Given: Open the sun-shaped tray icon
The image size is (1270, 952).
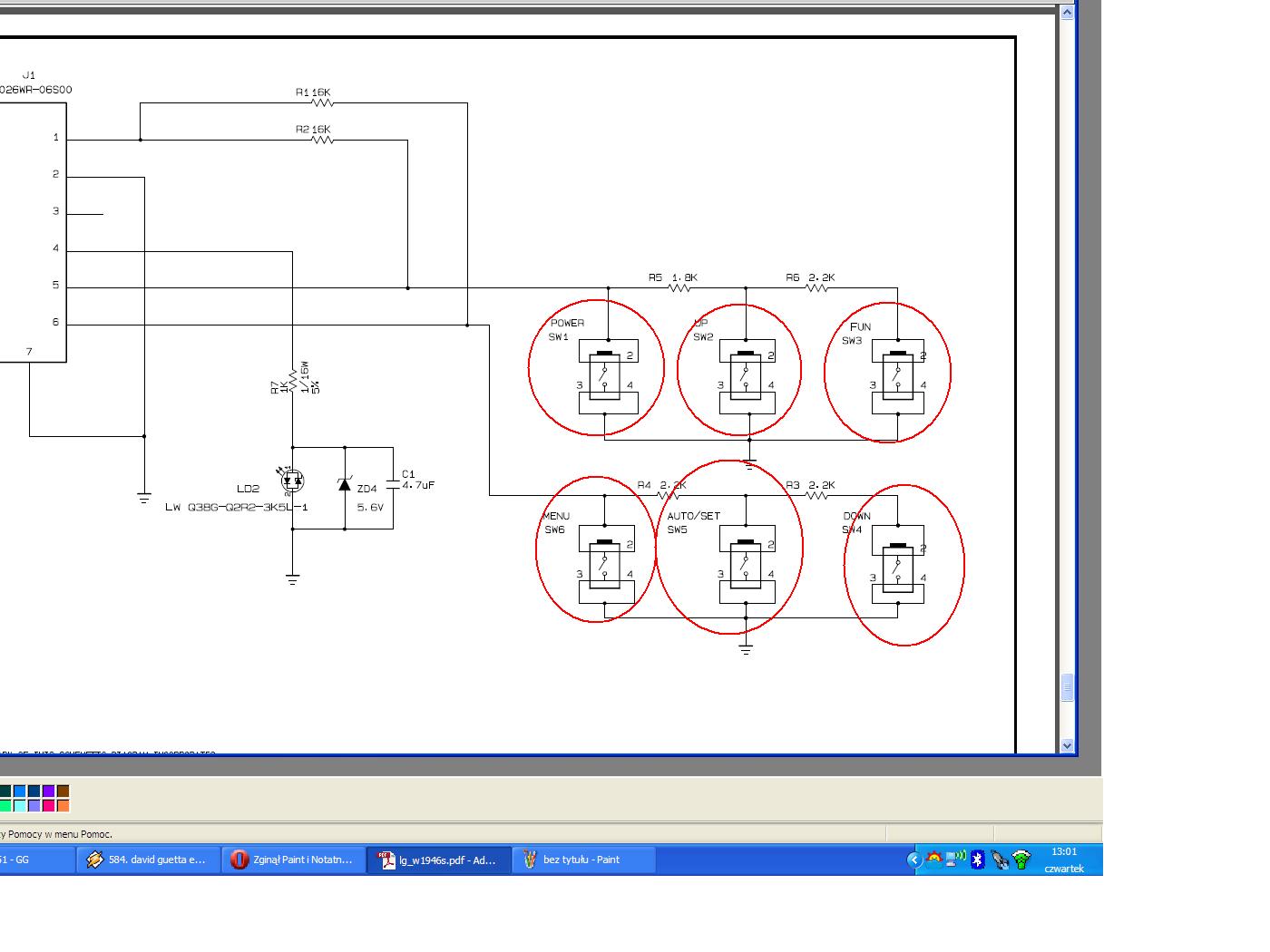Looking at the screenshot, I should click(x=934, y=859).
